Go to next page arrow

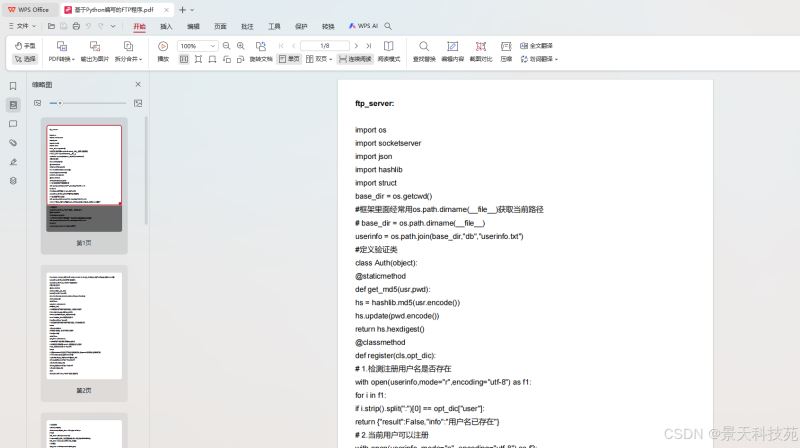coord(356,46)
